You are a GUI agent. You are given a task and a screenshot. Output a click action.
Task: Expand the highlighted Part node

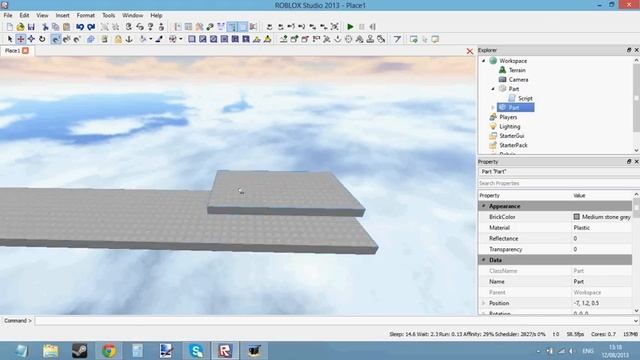[493, 107]
